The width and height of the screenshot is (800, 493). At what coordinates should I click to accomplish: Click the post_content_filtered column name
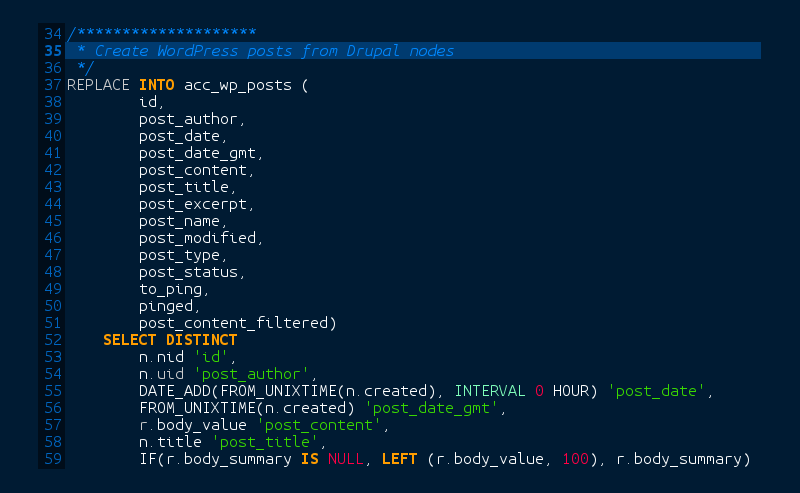point(234,323)
